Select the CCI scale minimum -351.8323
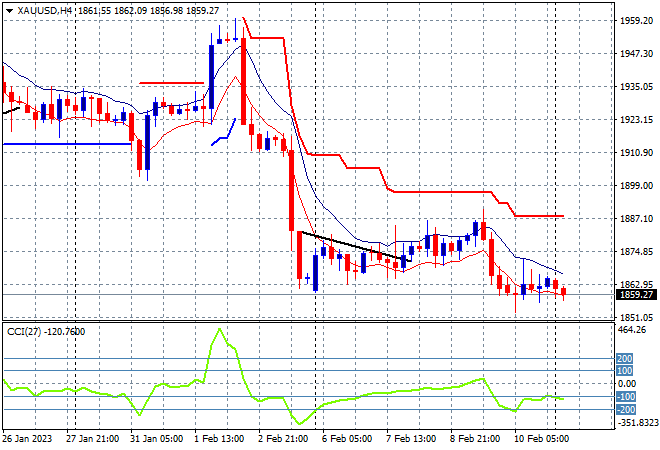The image size is (660, 450). (x=637, y=423)
